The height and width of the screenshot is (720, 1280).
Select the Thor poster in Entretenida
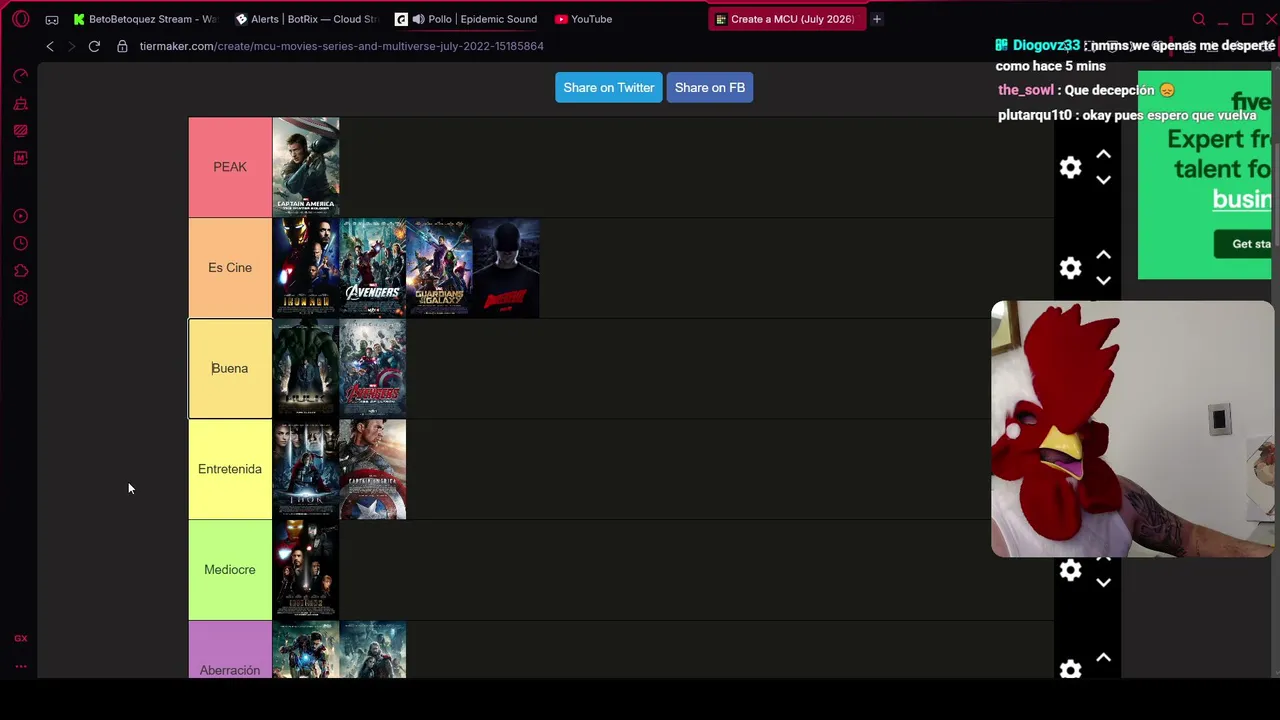pyautogui.click(x=306, y=469)
